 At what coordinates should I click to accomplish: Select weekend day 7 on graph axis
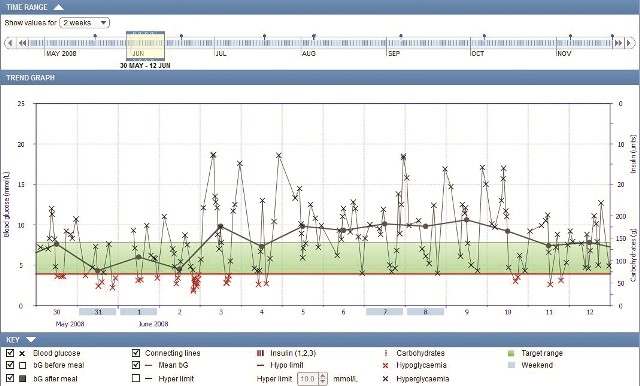point(384,312)
